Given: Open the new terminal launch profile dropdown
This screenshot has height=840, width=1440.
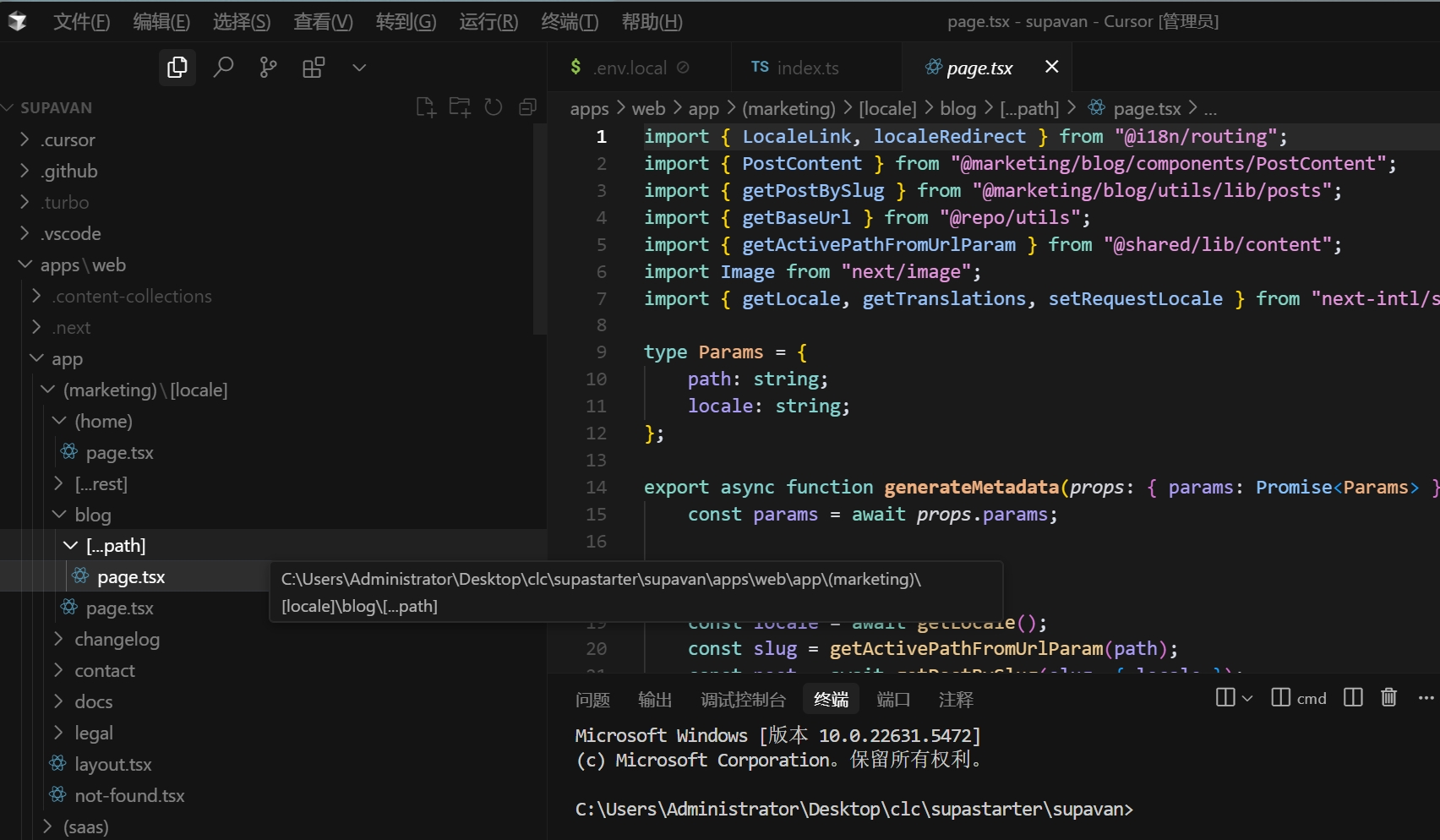Looking at the screenshot, I should (1247, 698).
